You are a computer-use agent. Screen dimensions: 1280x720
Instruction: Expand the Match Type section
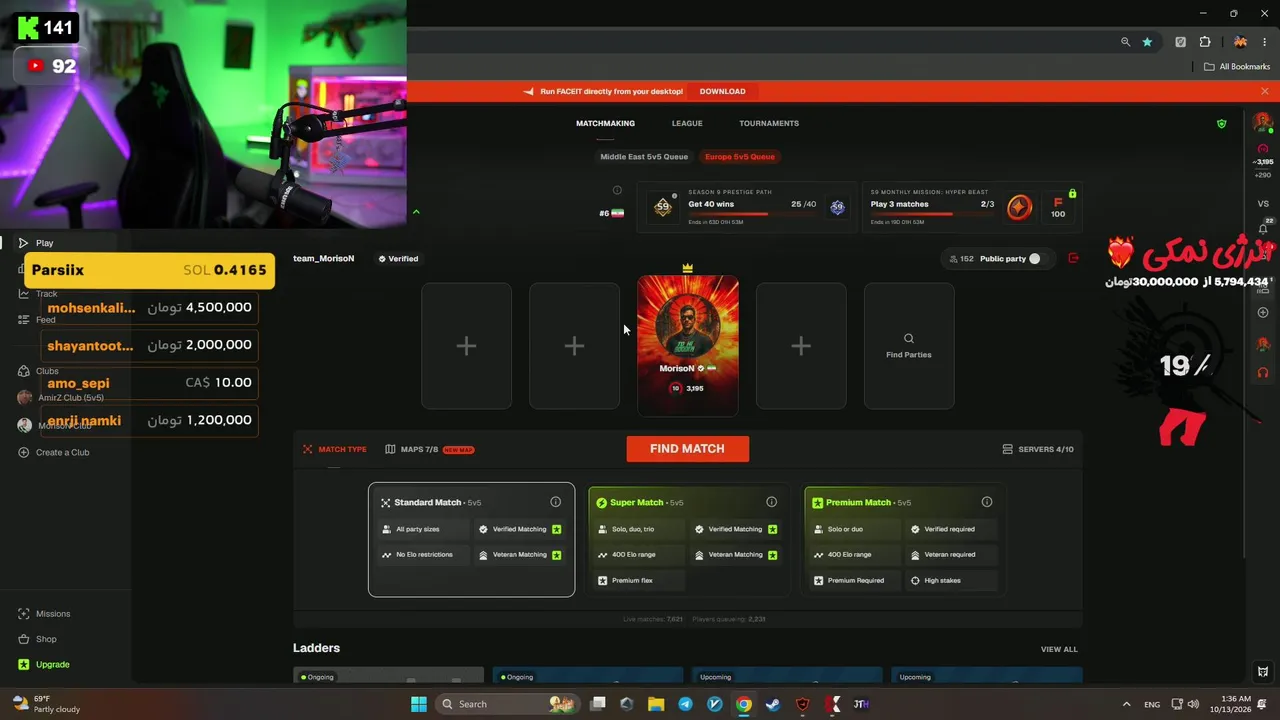[335, 449]
